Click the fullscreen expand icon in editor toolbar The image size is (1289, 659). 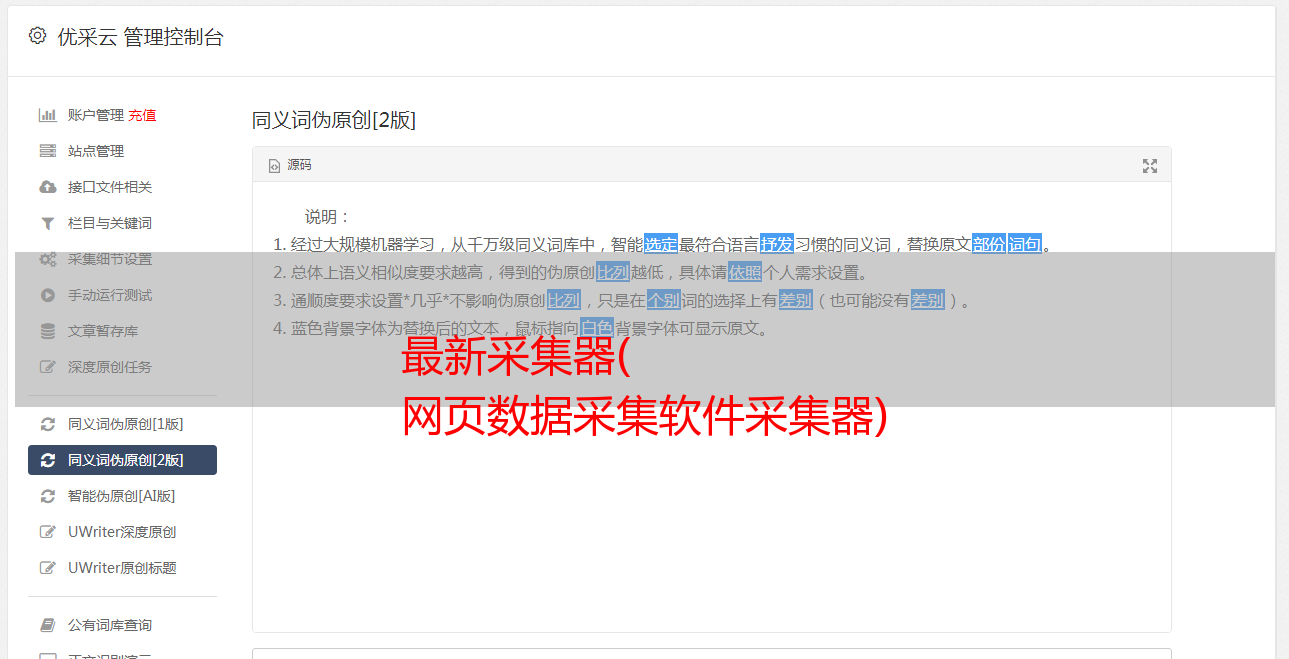coord(1150,166)
